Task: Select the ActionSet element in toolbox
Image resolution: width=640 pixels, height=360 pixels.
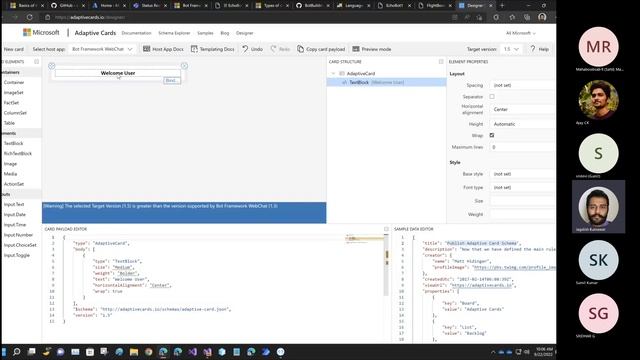Action: click(14, 184)
